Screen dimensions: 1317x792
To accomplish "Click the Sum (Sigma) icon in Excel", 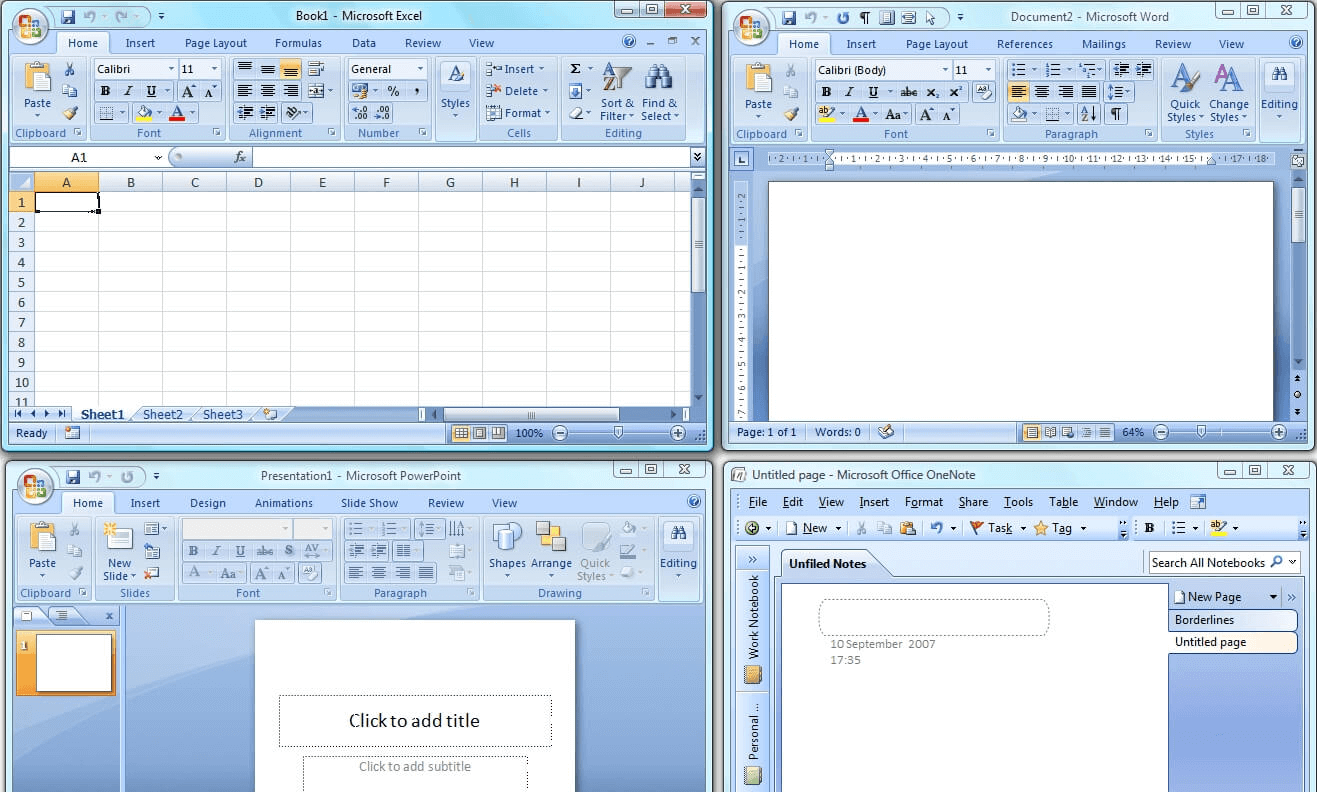I will [x=575, y=69].
